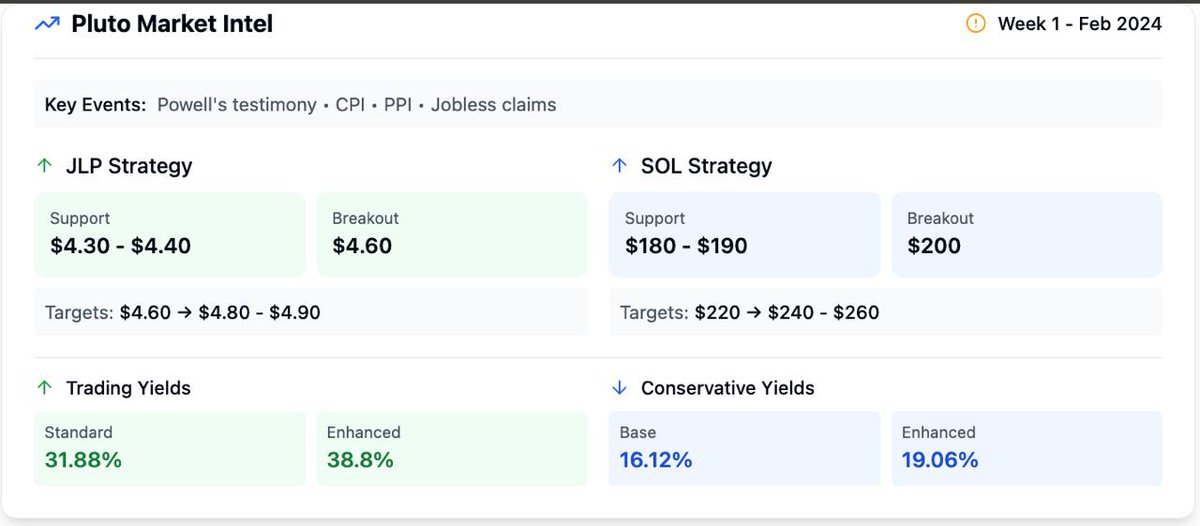Select the JLP Breakout $4.60 card
Image resolution: width=1200 pixels, height=526 pixels.
click(452, 234)
